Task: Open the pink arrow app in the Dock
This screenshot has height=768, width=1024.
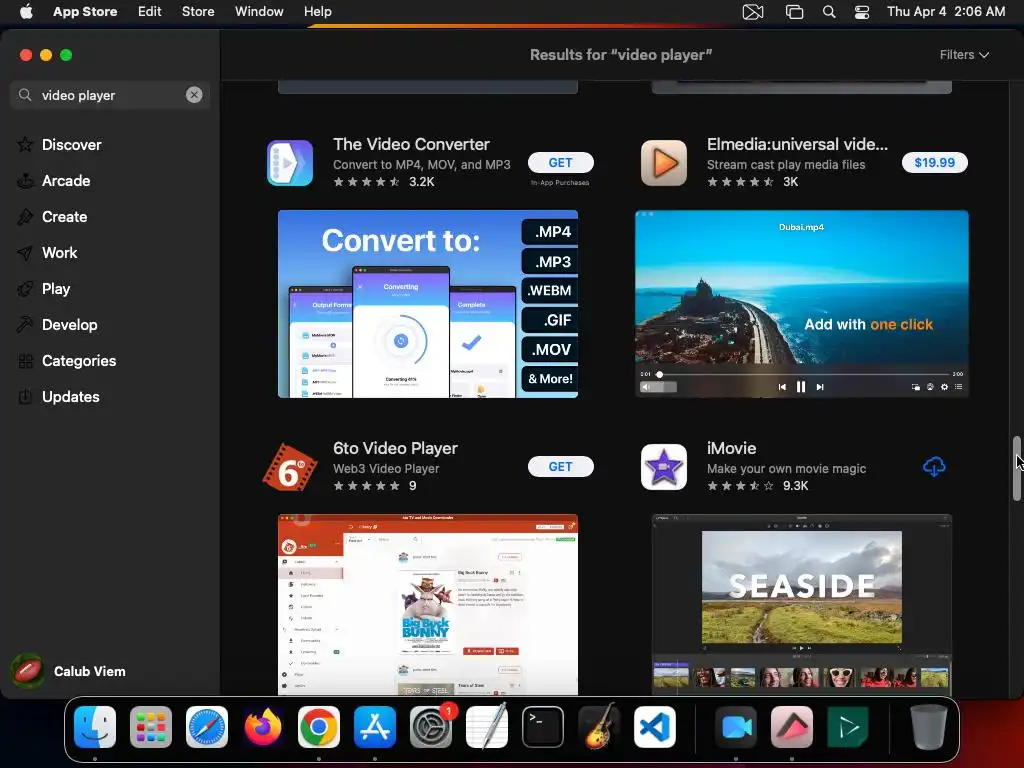Action: pyautogui.click(x=792, y=727)
